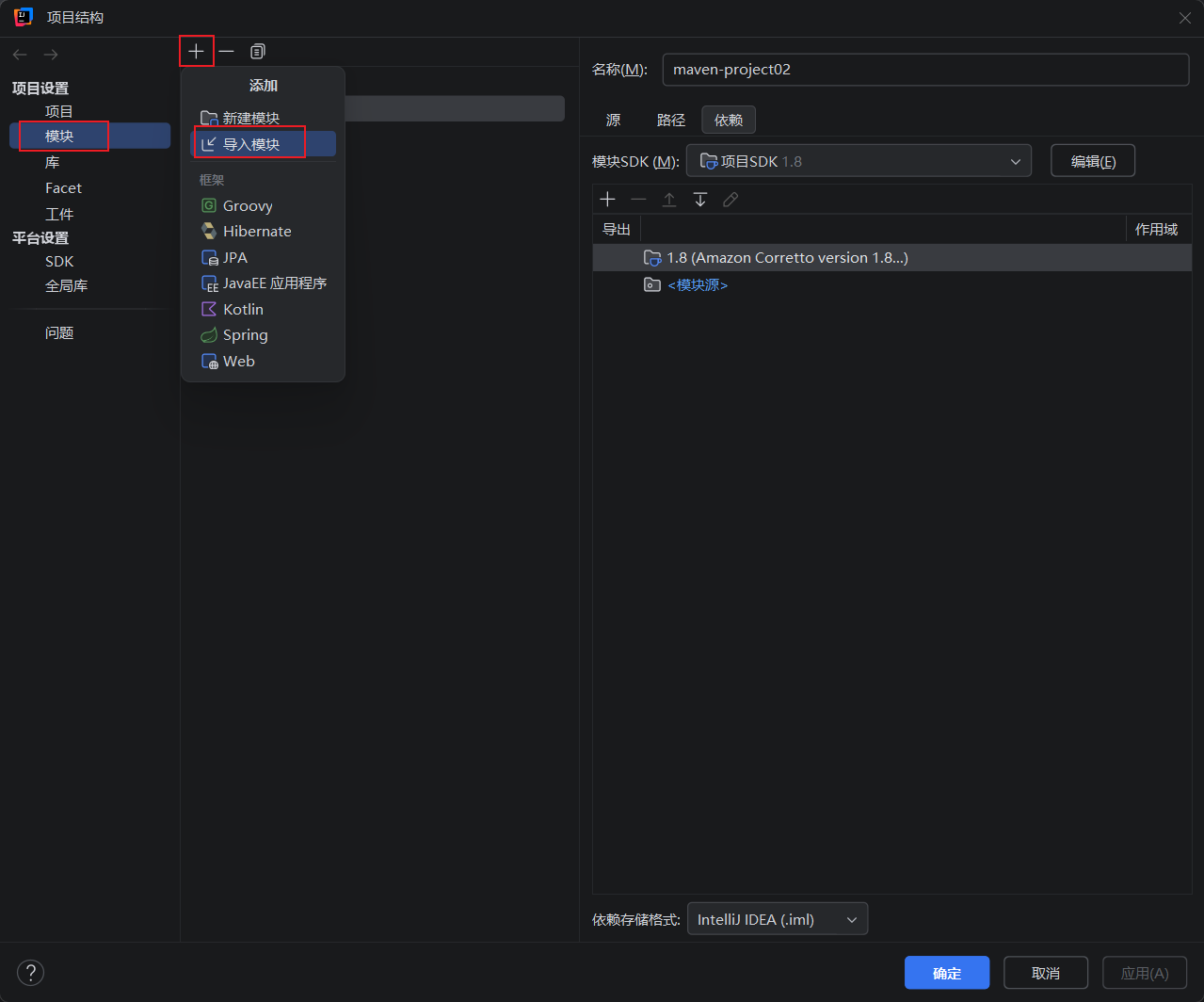Click the 应用 button
This screenshot has height=1002, width=1204.
click(x=1145, y=973)
